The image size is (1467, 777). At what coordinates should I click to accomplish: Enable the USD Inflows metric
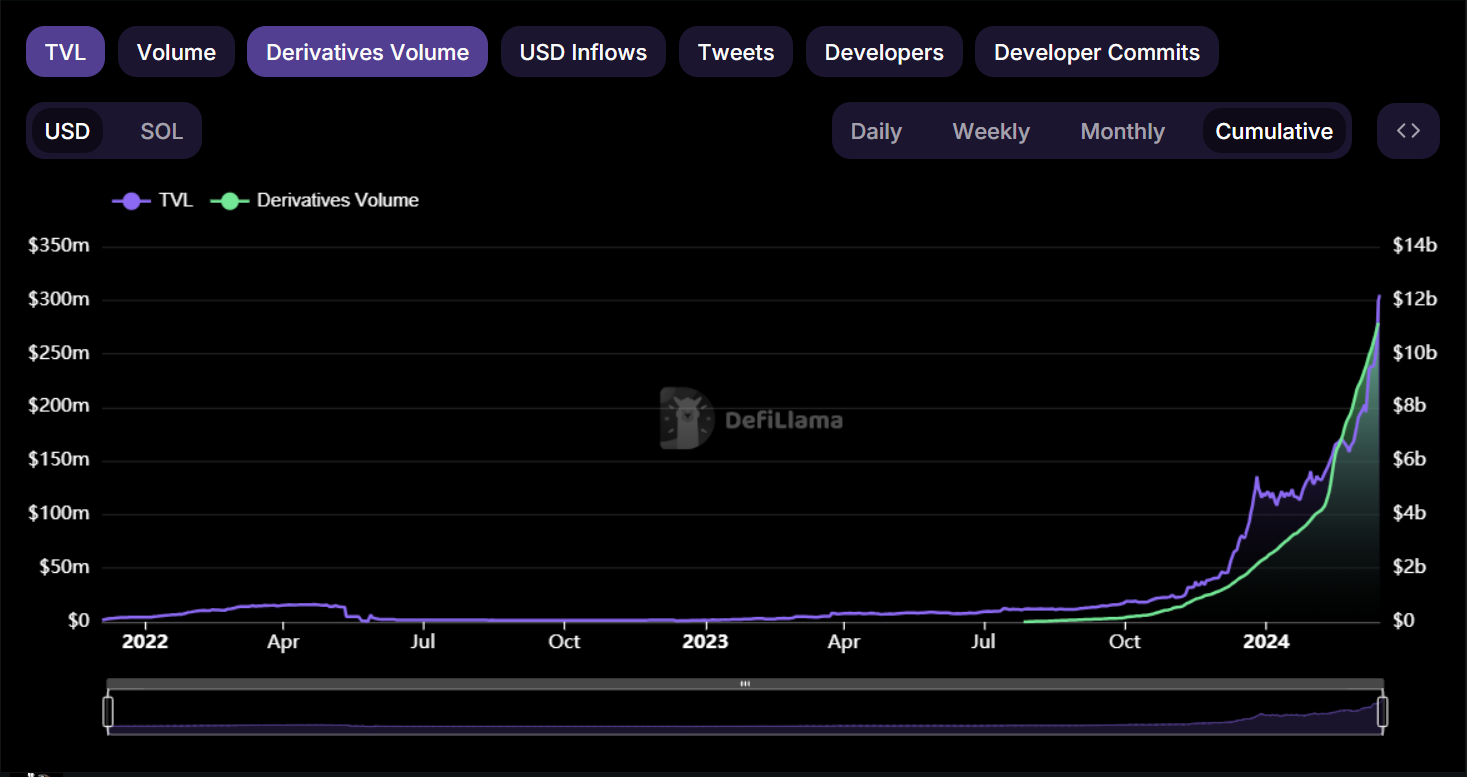583,52
